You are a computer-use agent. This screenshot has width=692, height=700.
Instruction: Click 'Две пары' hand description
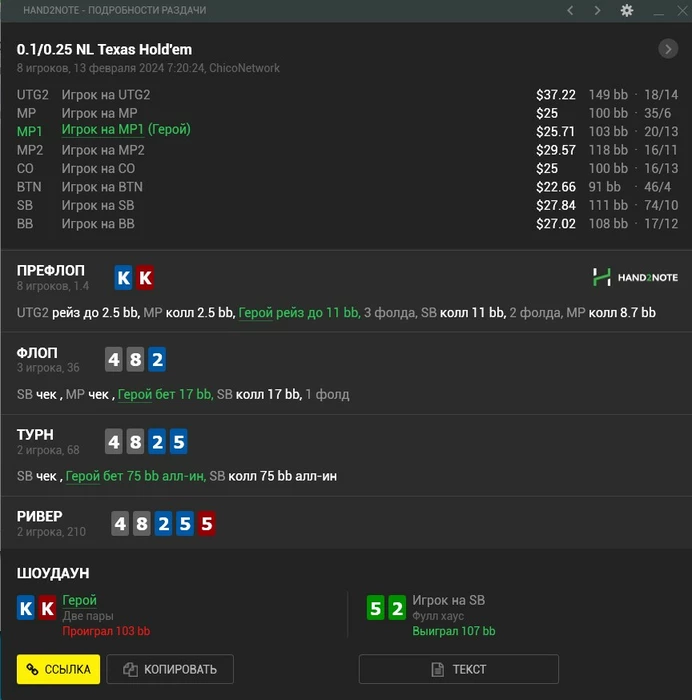coord(88,616)
